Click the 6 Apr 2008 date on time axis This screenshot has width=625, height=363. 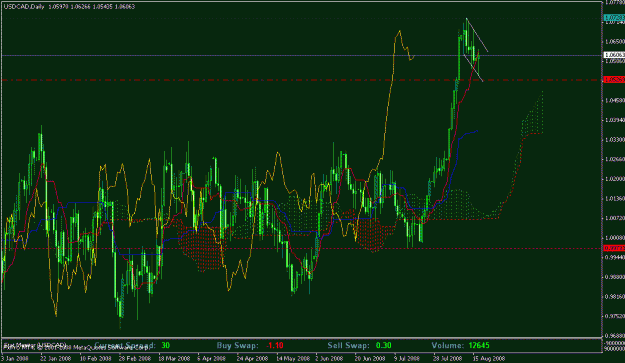coord(211,358)
